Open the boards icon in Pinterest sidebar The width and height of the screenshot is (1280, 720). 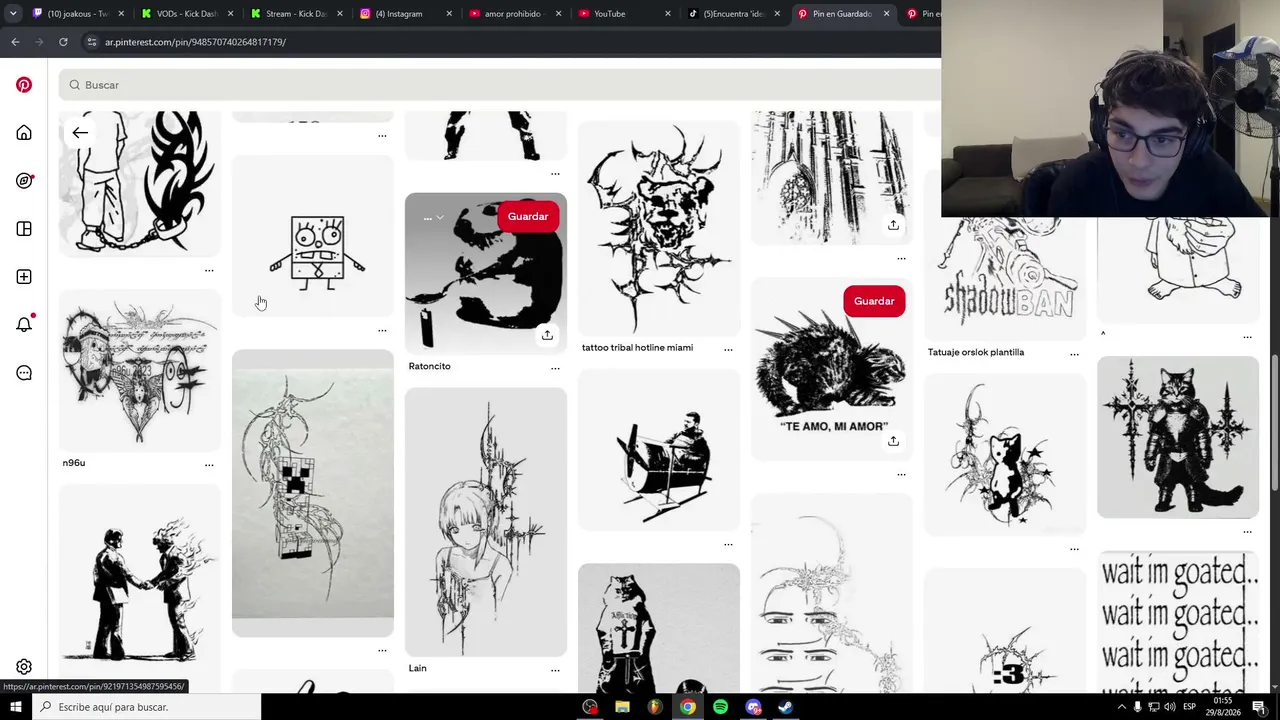click(24, 229)
